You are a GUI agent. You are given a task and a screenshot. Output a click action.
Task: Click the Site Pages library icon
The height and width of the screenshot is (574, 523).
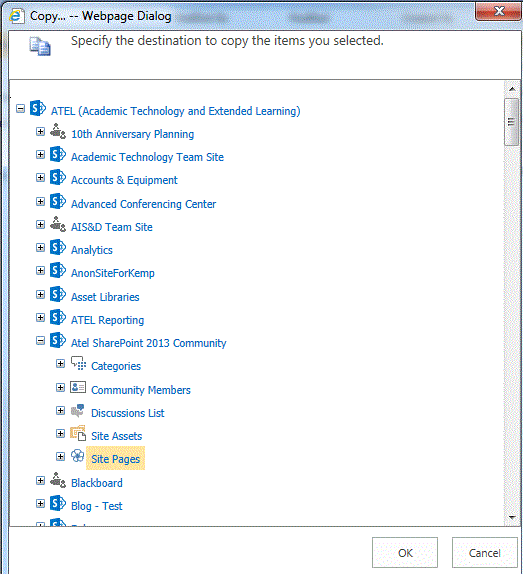[78, 456]
